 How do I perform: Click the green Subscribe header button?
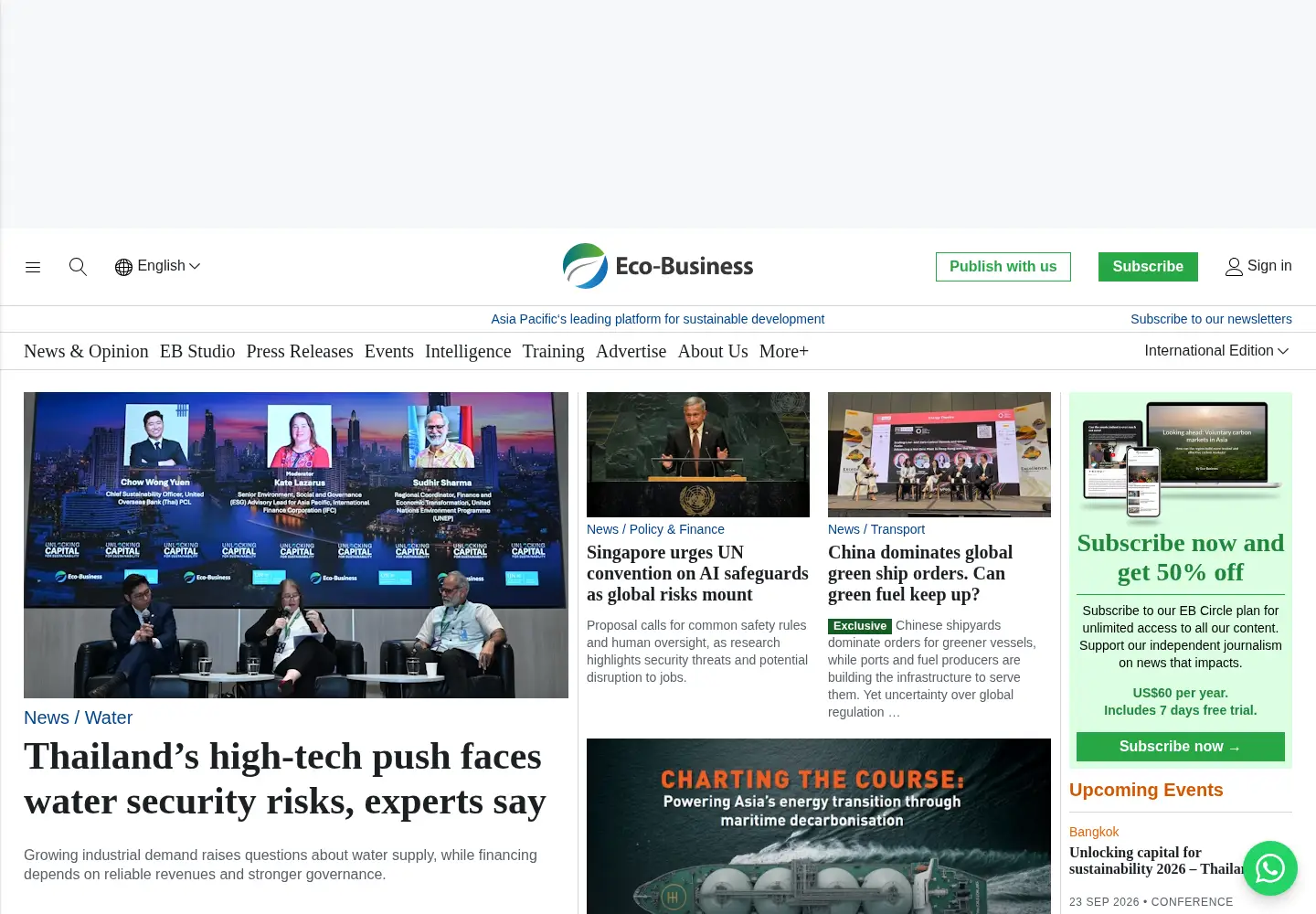pyautogui.click(x=1148, y=267)
